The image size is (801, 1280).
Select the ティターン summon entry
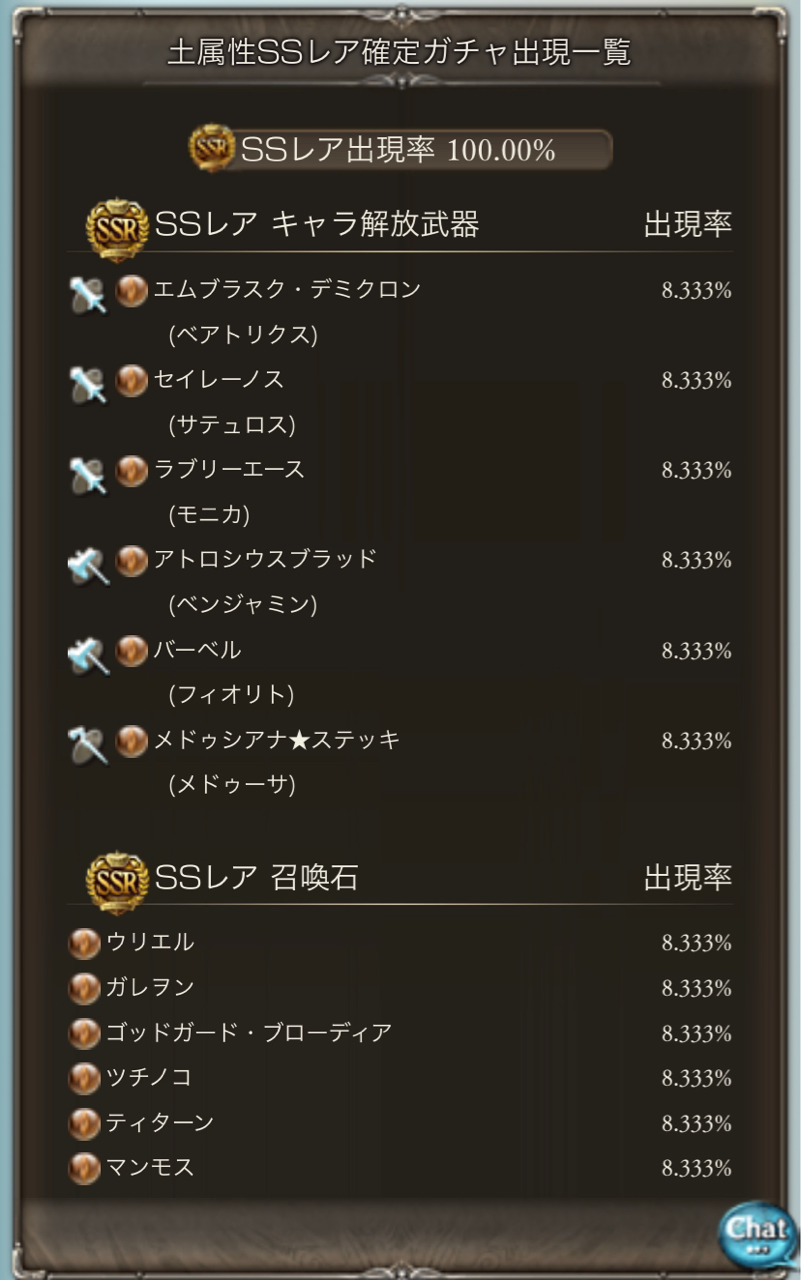160,1123
